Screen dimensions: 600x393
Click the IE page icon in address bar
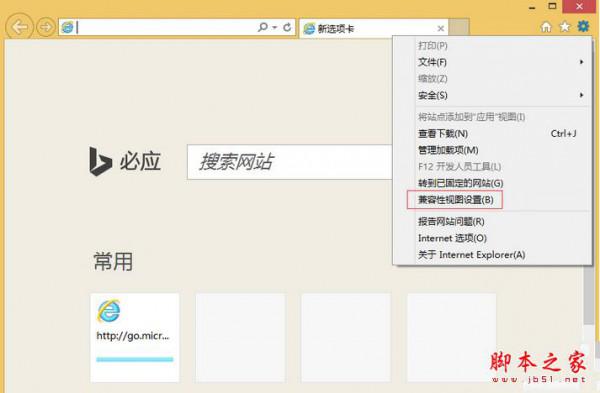coord(68,28)
